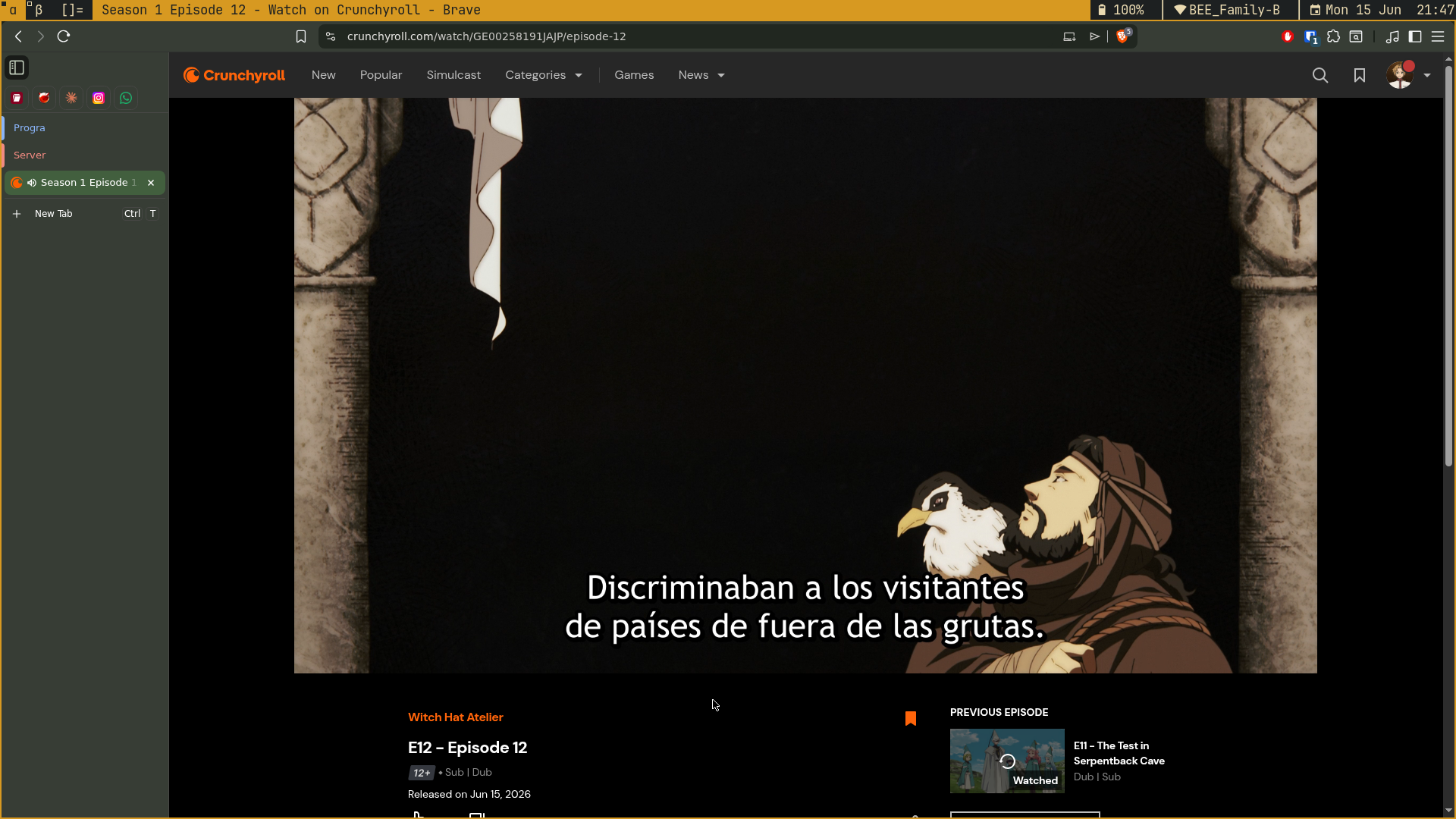The image size is (1456, 819).
Task: Go back to the previous page
Action: click(x=18, y=36)
